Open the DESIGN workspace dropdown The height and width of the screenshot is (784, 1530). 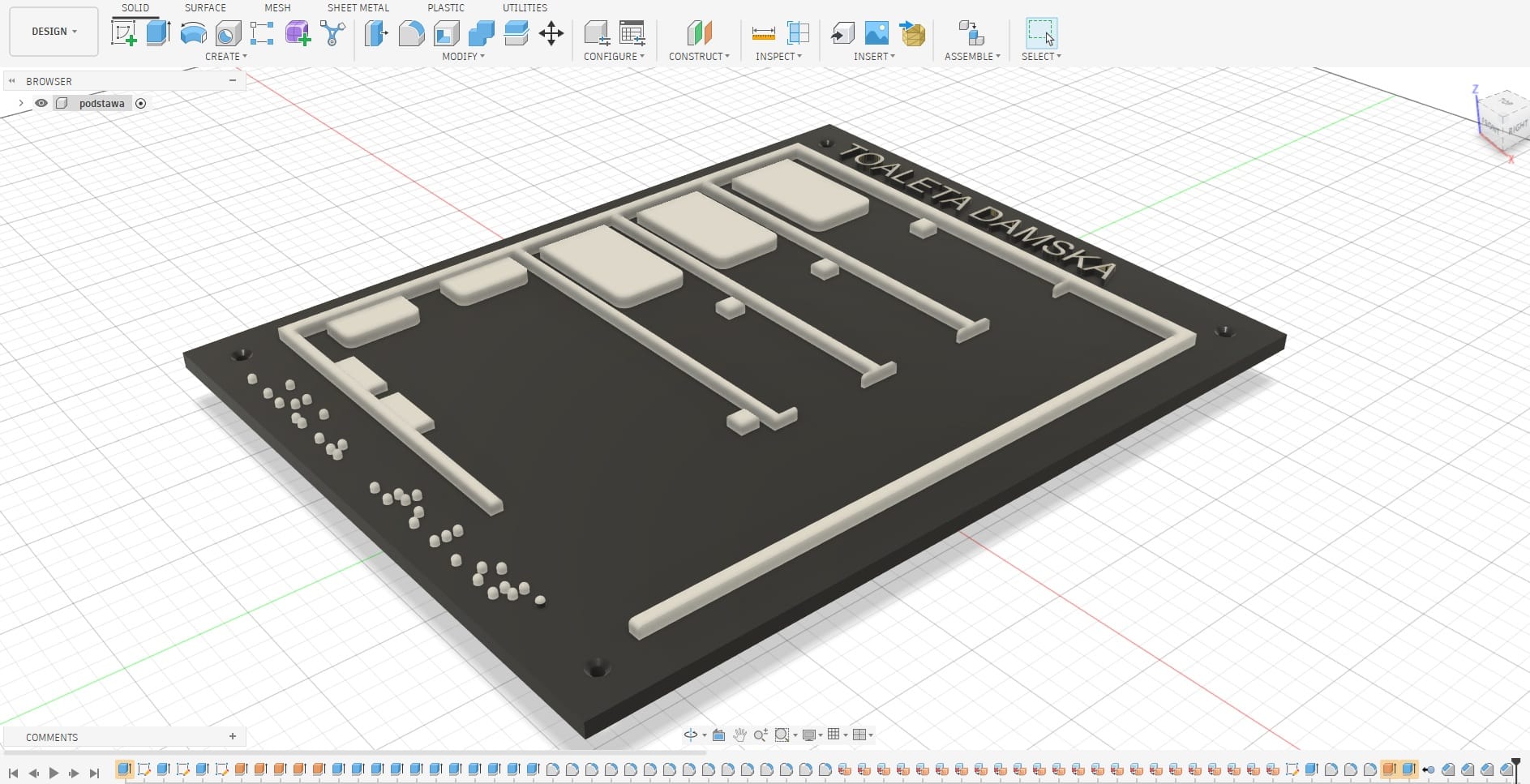pos(54,32)
